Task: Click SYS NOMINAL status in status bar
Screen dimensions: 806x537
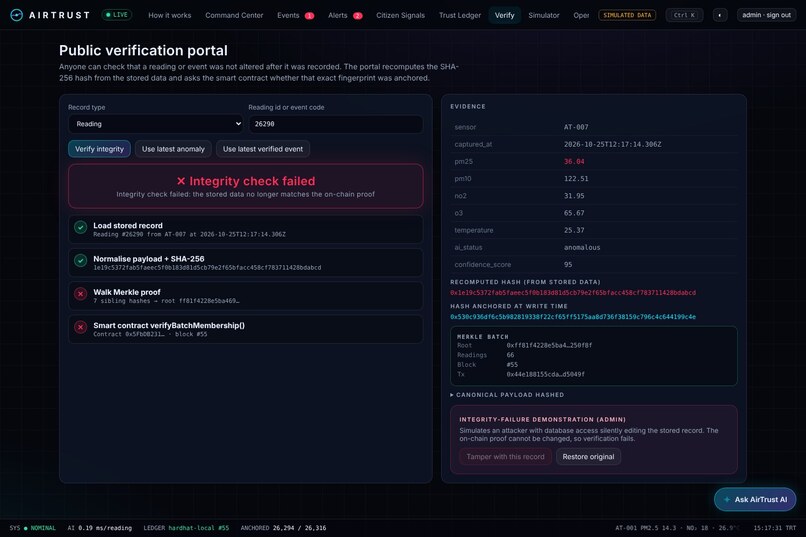Action: (32, 528)
